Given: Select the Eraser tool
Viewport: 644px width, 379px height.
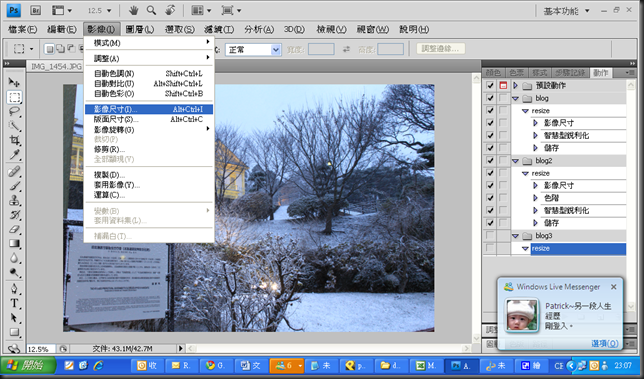Looking at the screenshot, I should coord(14,229).
